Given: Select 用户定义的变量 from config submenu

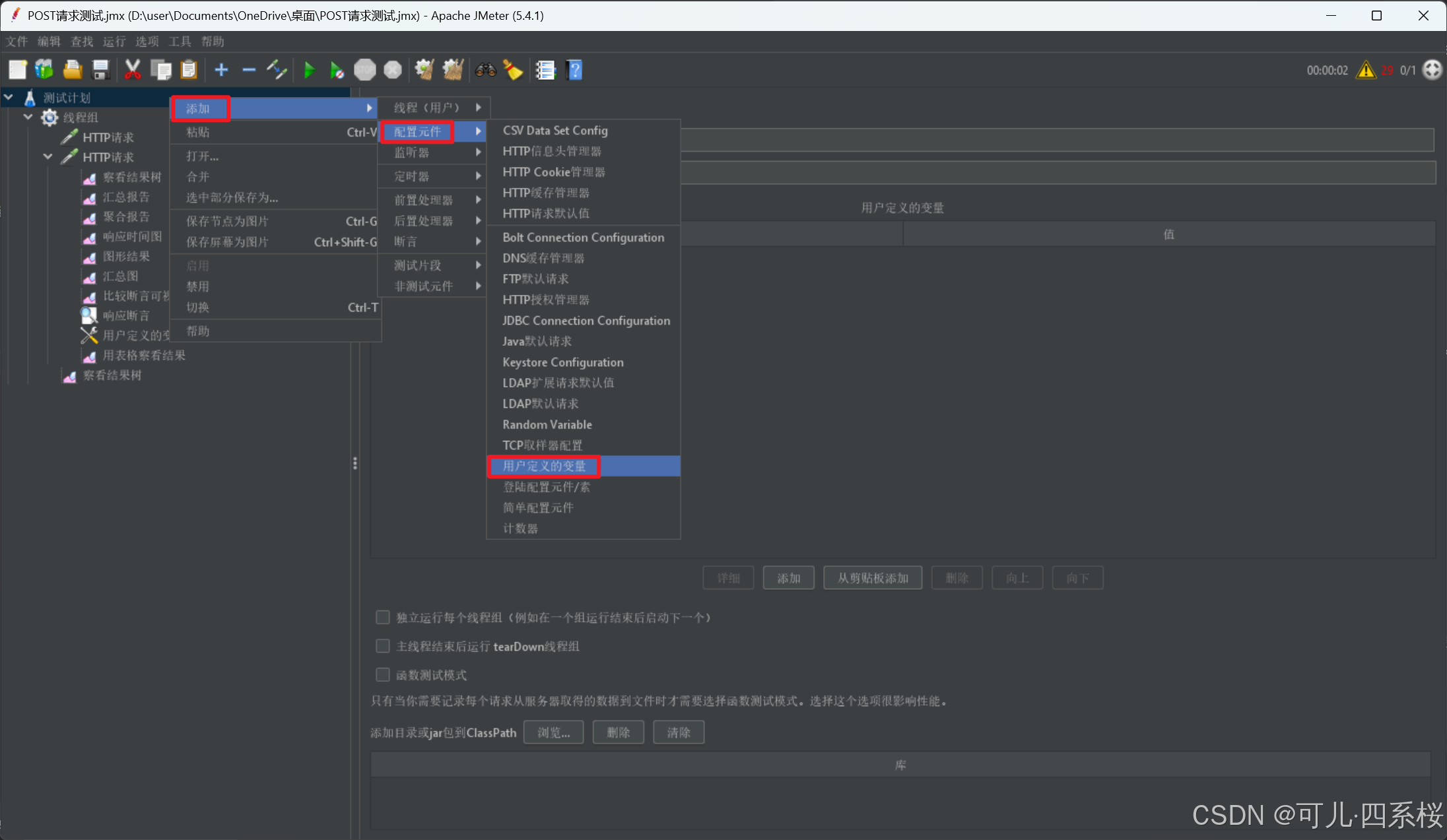Looking at the screenshot, I should click(544, 466).
